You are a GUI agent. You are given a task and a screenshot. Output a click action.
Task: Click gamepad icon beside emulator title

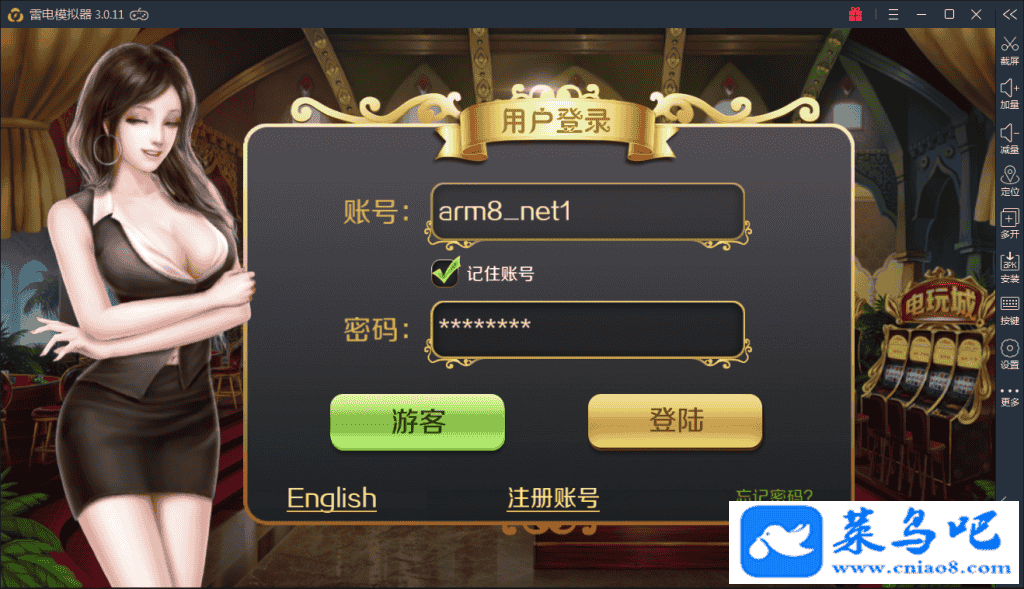[139, 14]
